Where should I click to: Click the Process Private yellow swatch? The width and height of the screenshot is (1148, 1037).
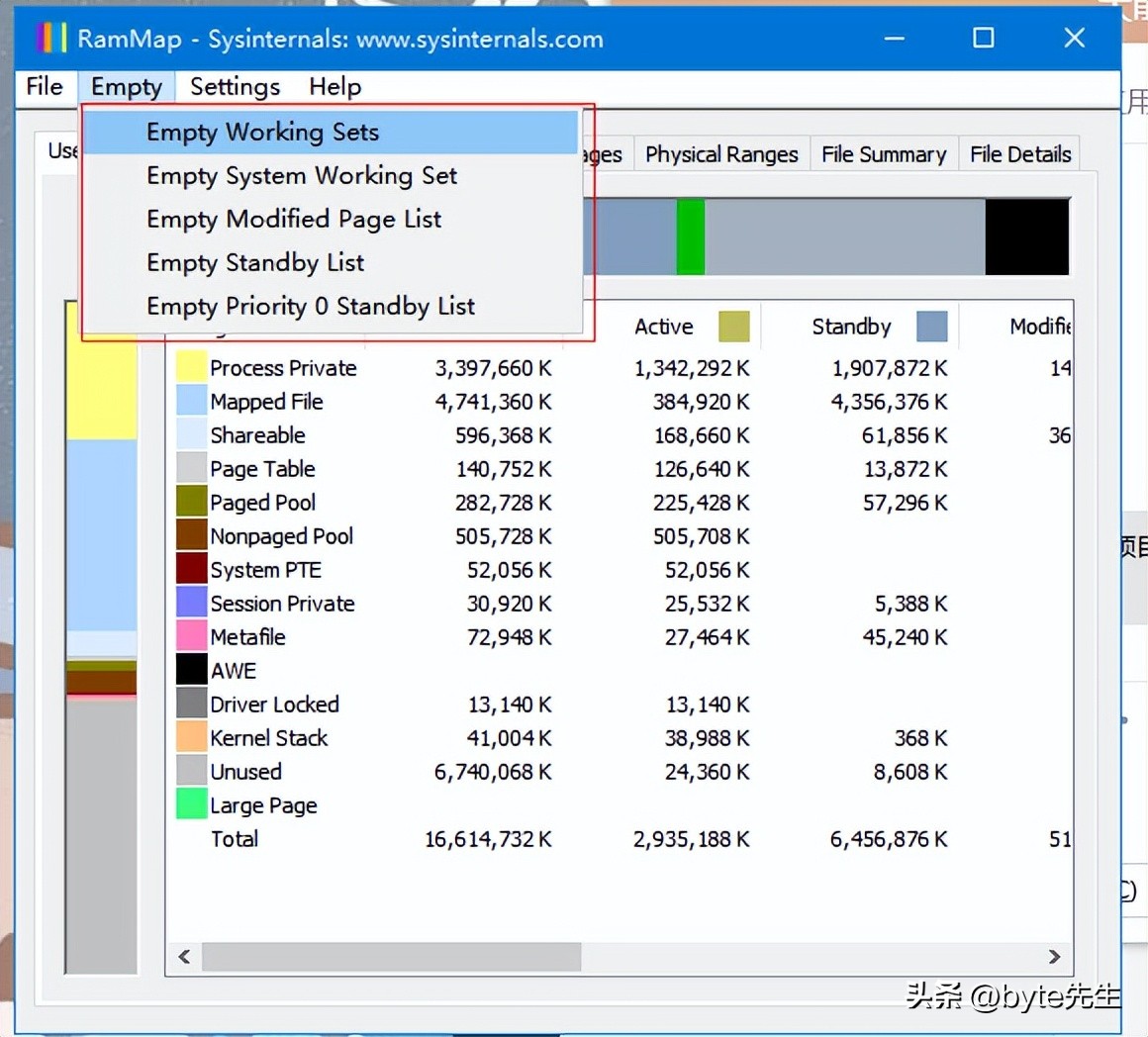click(191, 367)
